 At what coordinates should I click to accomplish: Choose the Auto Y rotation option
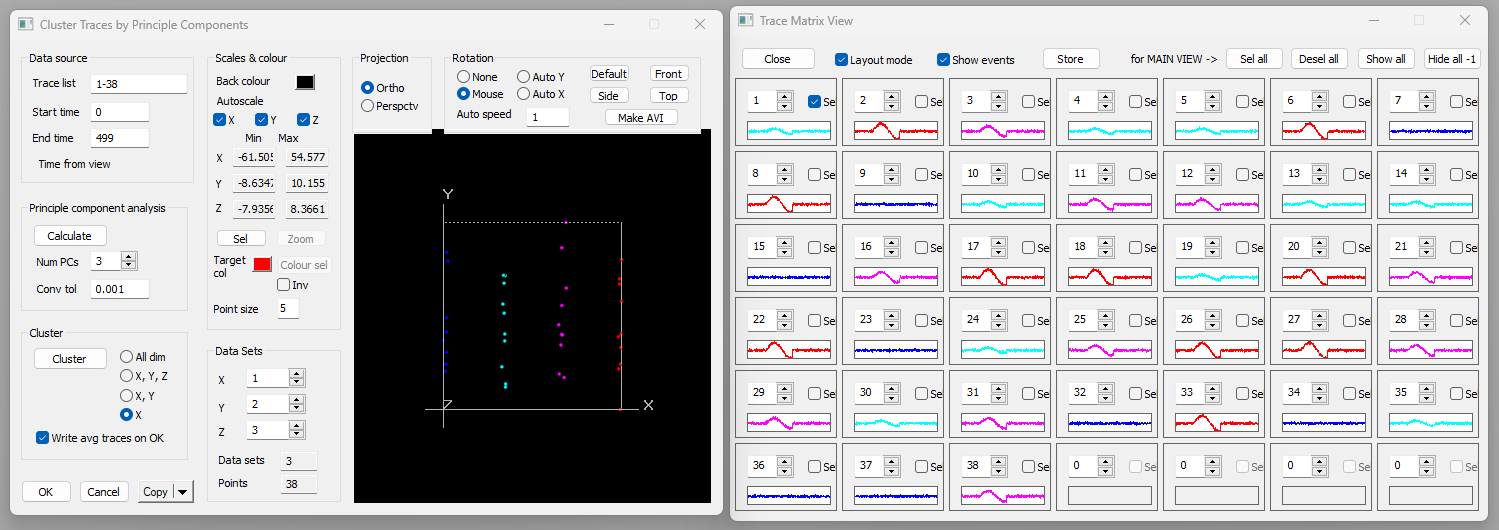(x=524, y=77)
